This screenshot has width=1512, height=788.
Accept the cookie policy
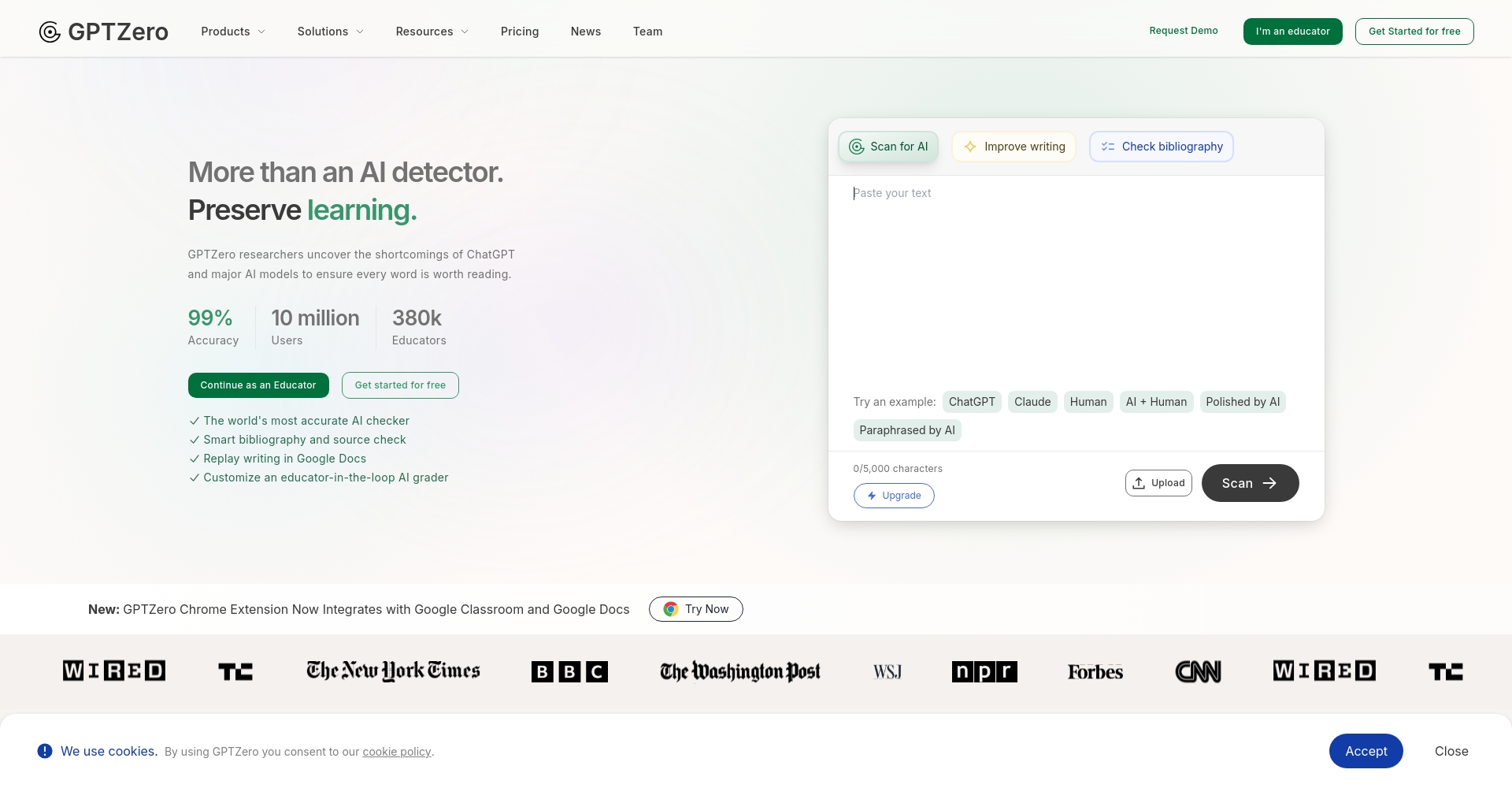tap(1366, 751)
